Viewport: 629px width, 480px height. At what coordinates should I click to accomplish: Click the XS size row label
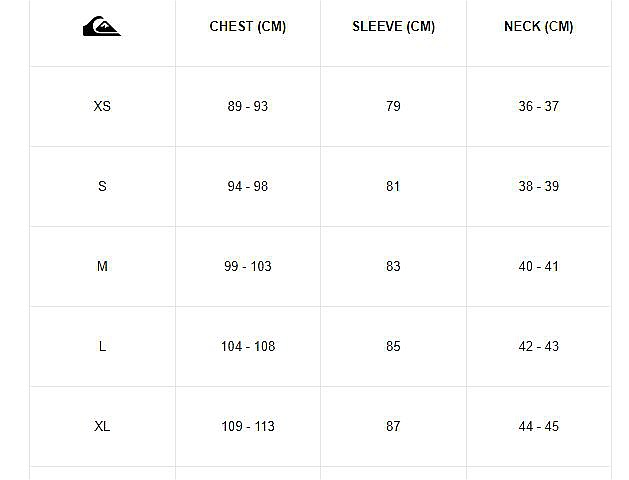point(102,106)
